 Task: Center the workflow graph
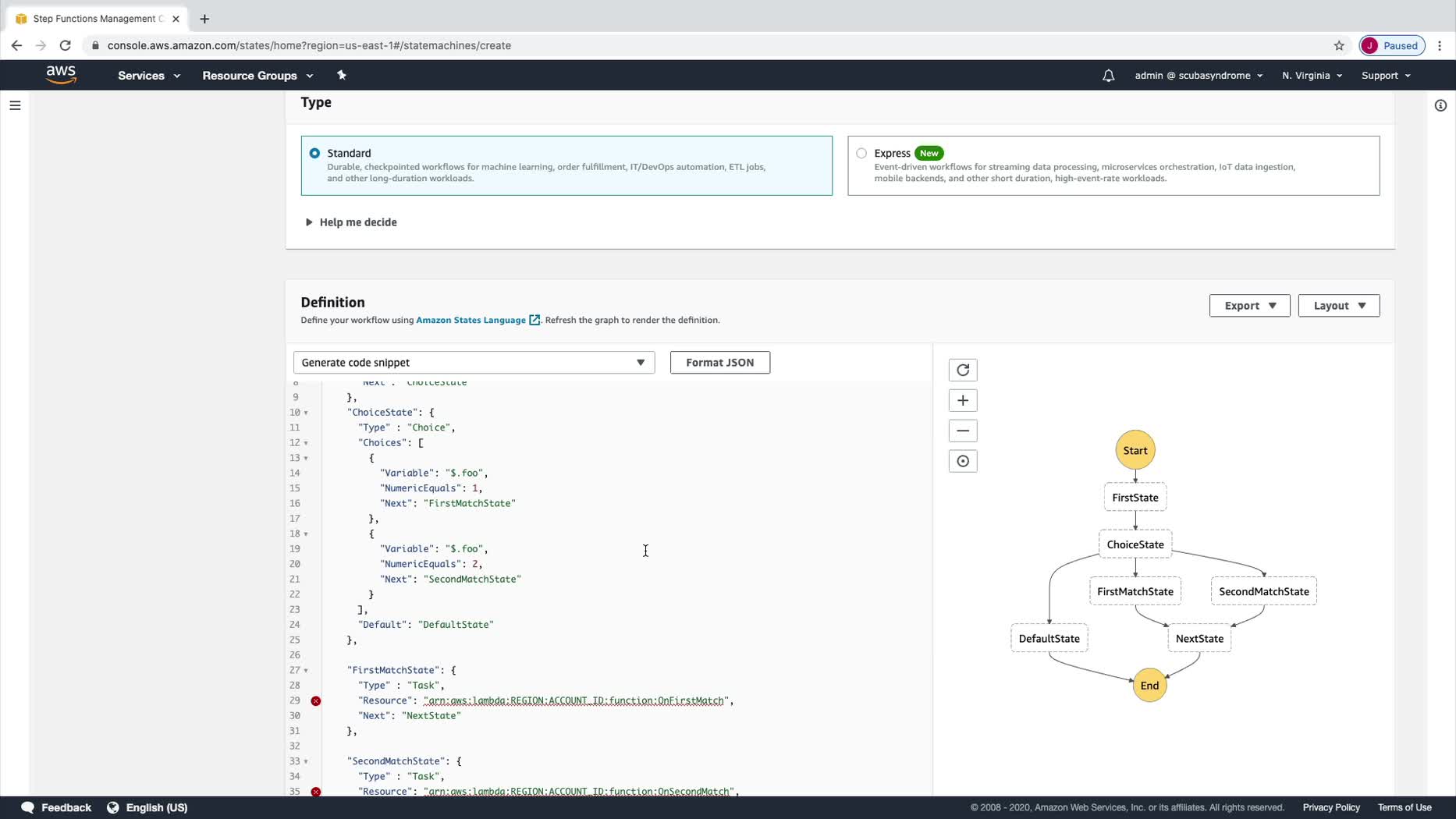(x=963, y=461)
